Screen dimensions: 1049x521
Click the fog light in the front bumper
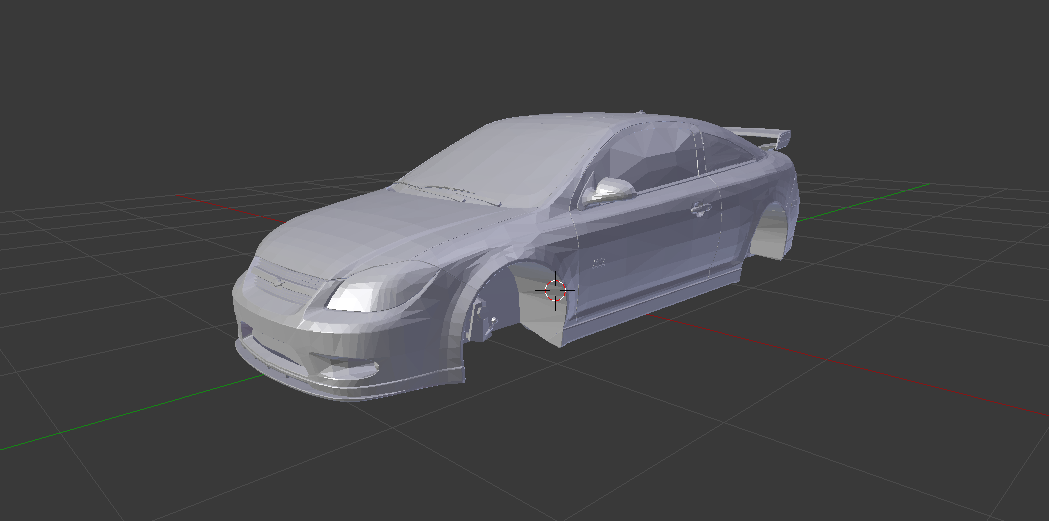(x=350, y=369)
